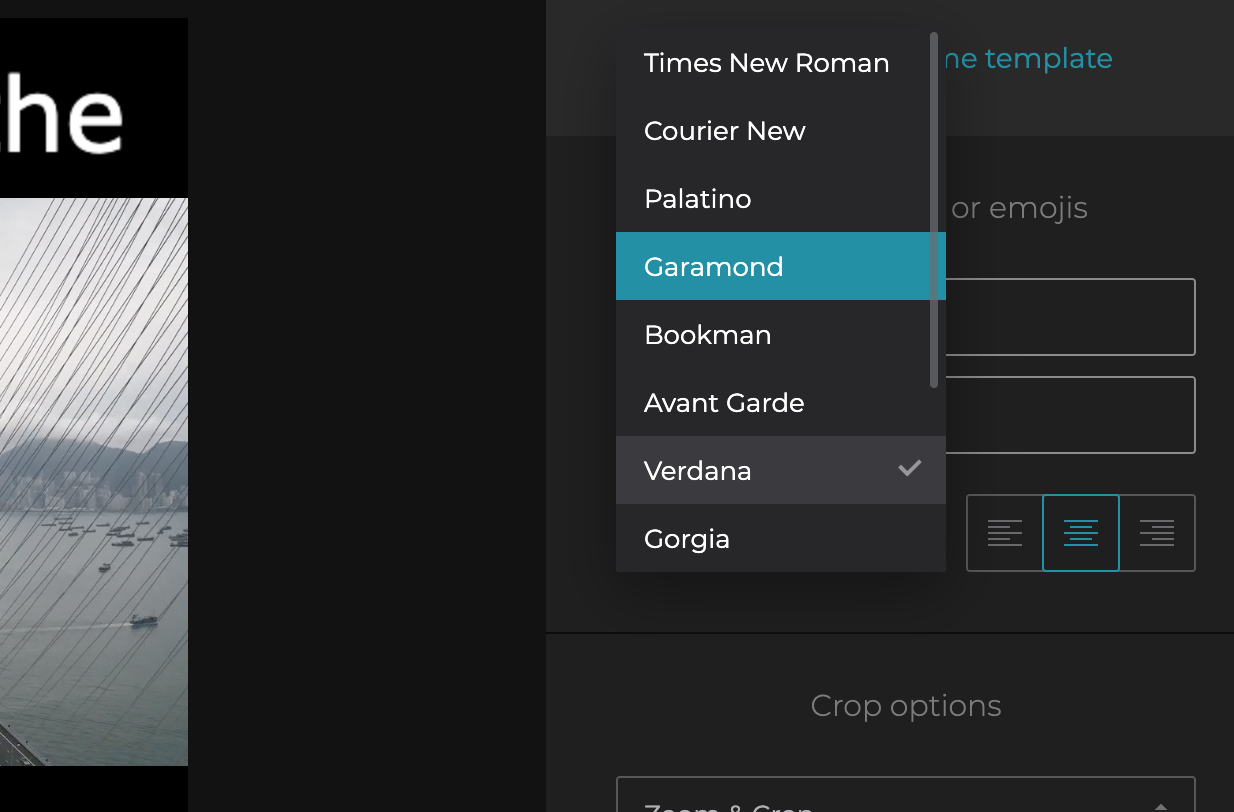
Task: Click the bridge photo in the preview
Action: point(94,480)
